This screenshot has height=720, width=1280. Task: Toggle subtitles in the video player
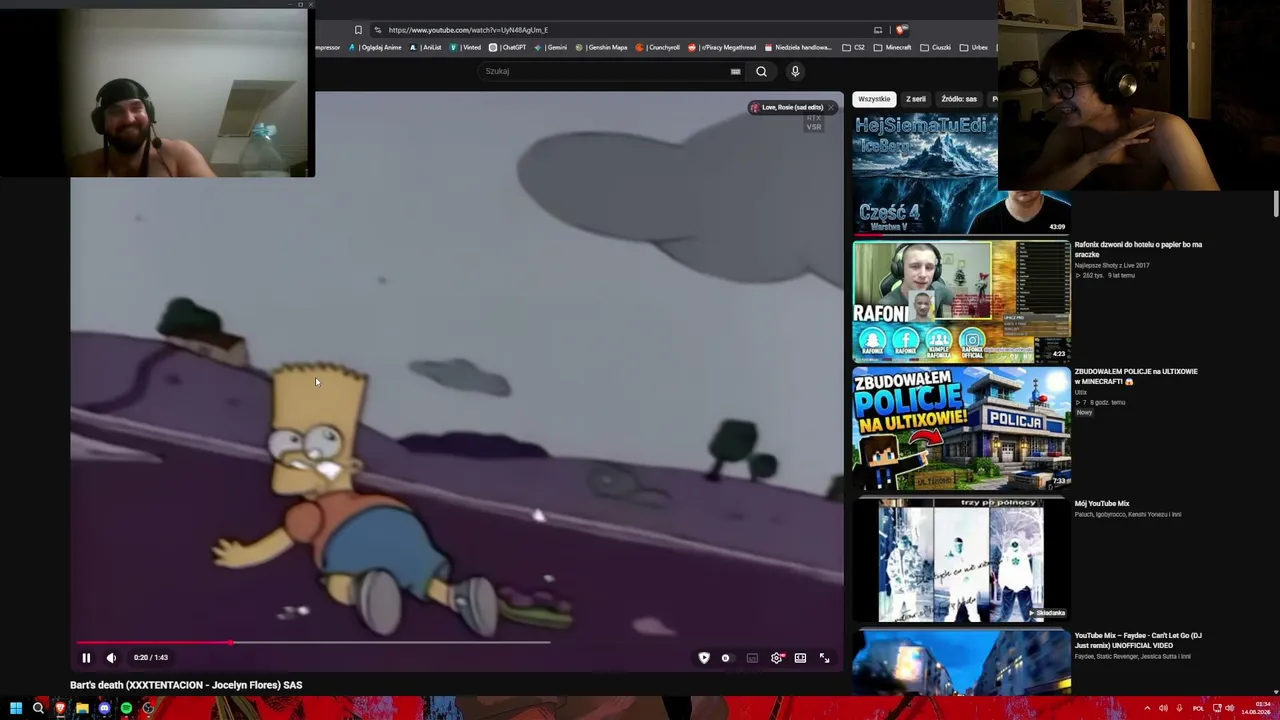coord(752,658)
